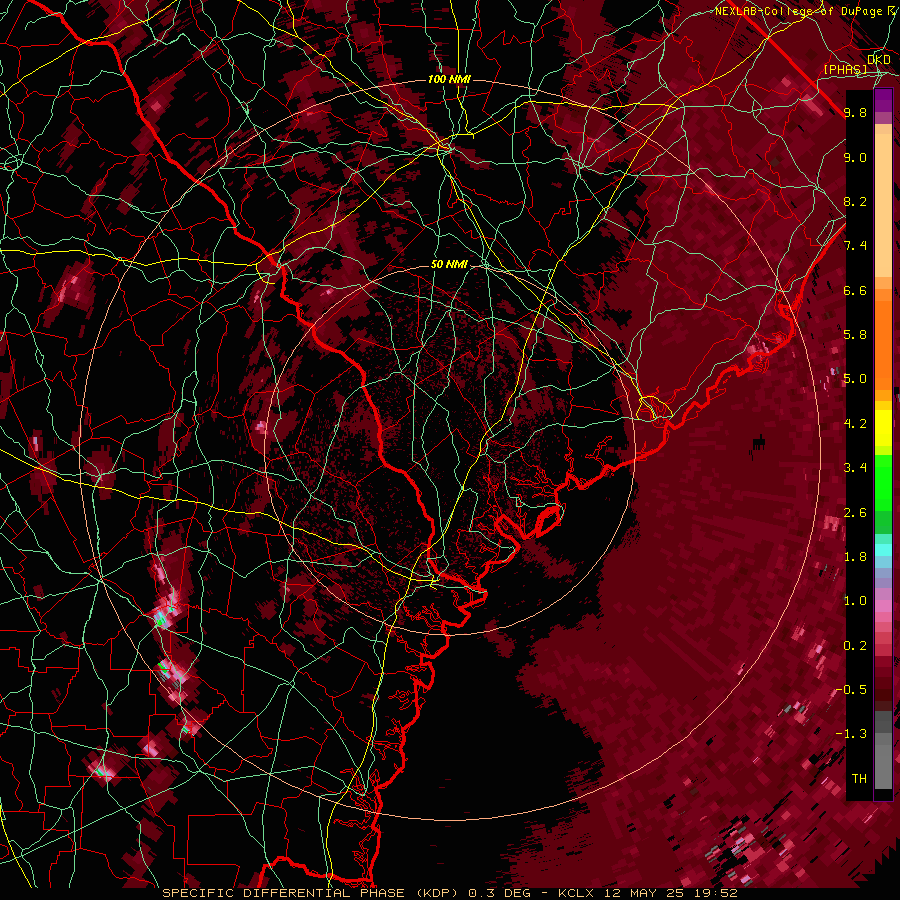This screenshot has width=900, height=900.
Task: Click the 0.2 value on the color scale
Action: coord(855,646)
